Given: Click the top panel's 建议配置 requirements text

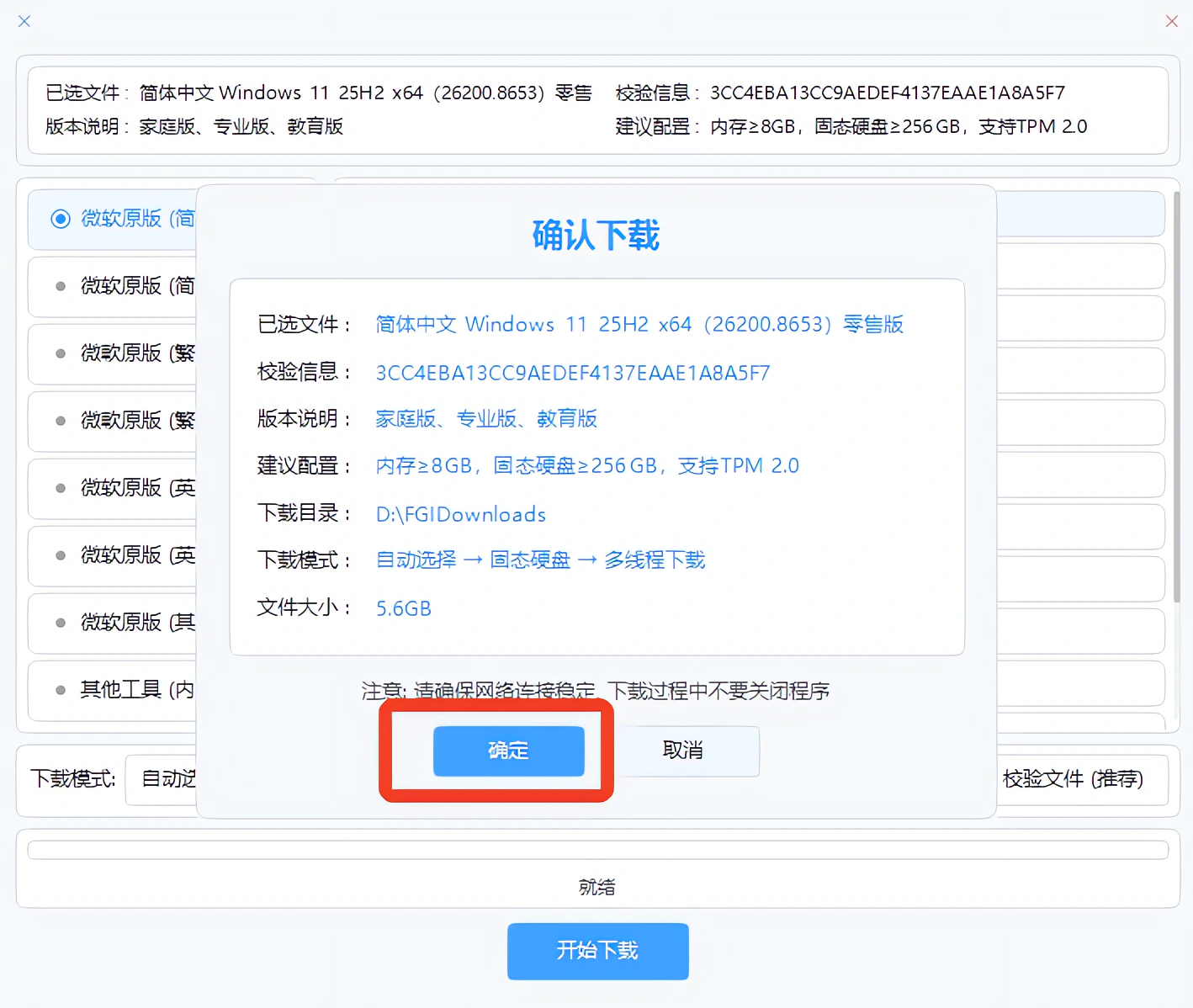Looking at the screenshot, I should 899,126.
